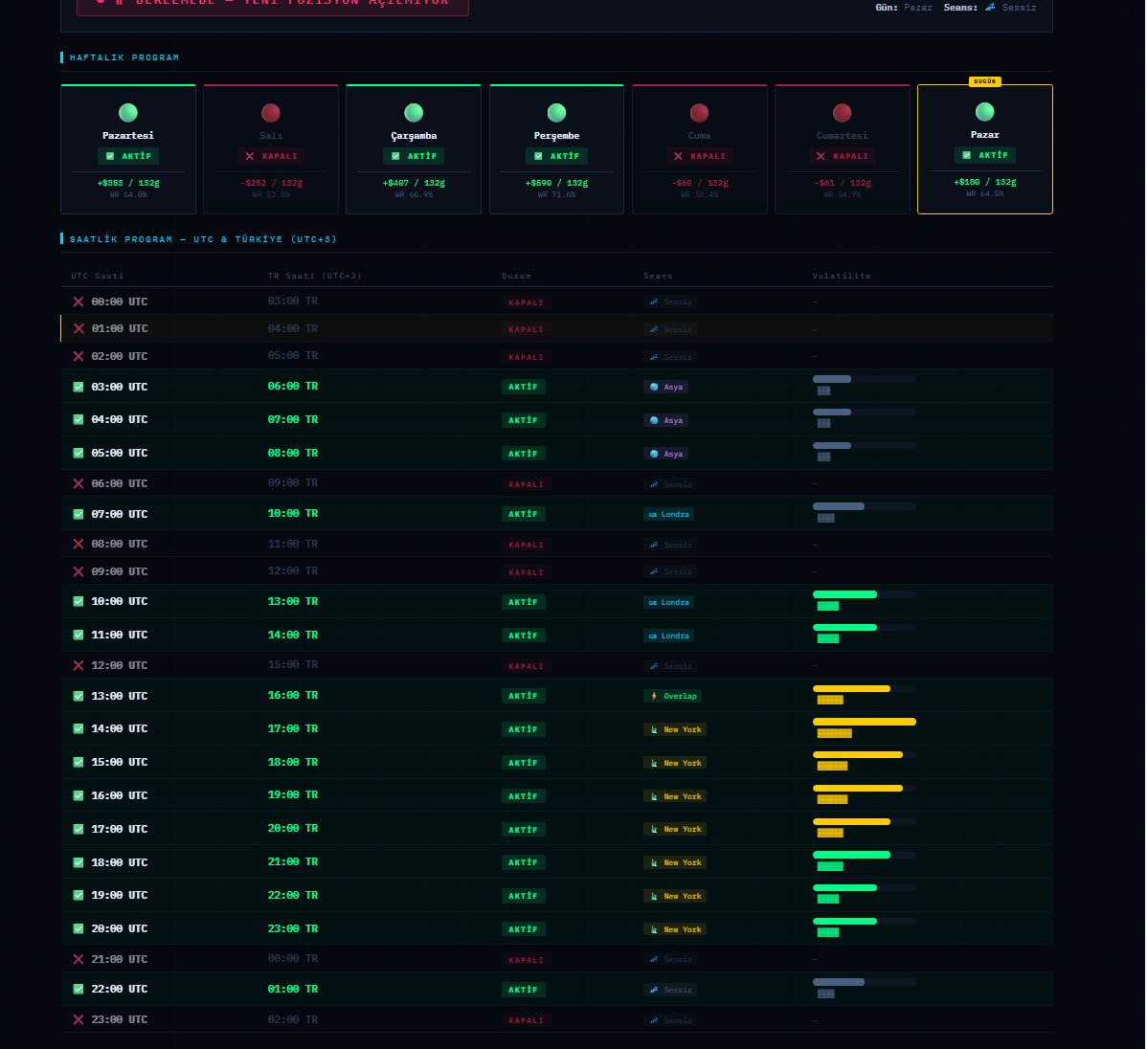Toggle the checkbox at 22:00 UTC
1148x1049 pixels.
79,989
